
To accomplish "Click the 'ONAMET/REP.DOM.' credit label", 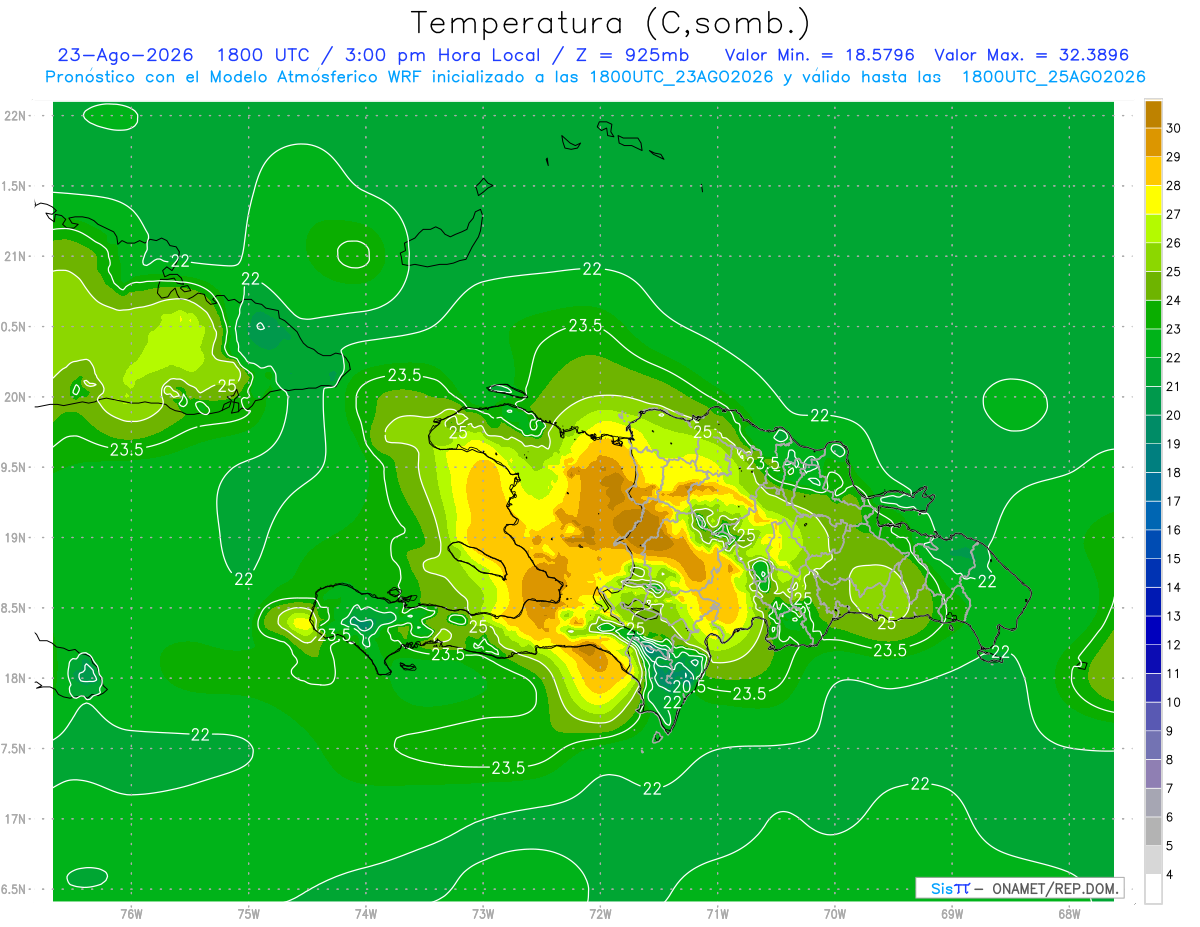I will coord(1056,888).
